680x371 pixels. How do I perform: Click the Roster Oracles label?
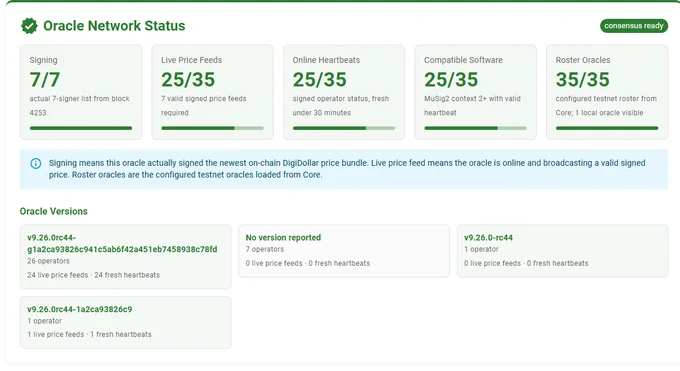coord(583,60)
